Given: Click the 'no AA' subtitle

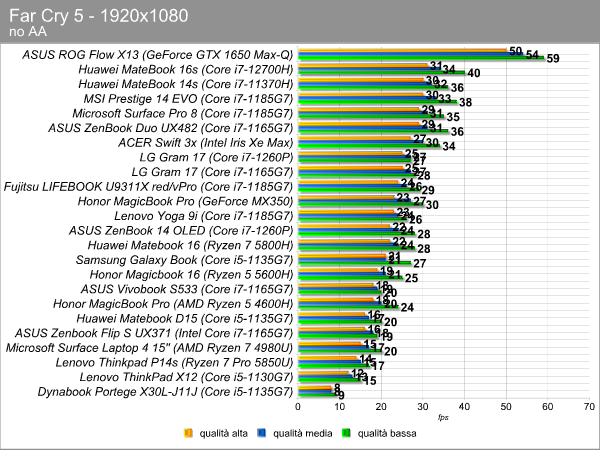Looking at the screenshot, I should pyautogui.click(x=28, y=31).
